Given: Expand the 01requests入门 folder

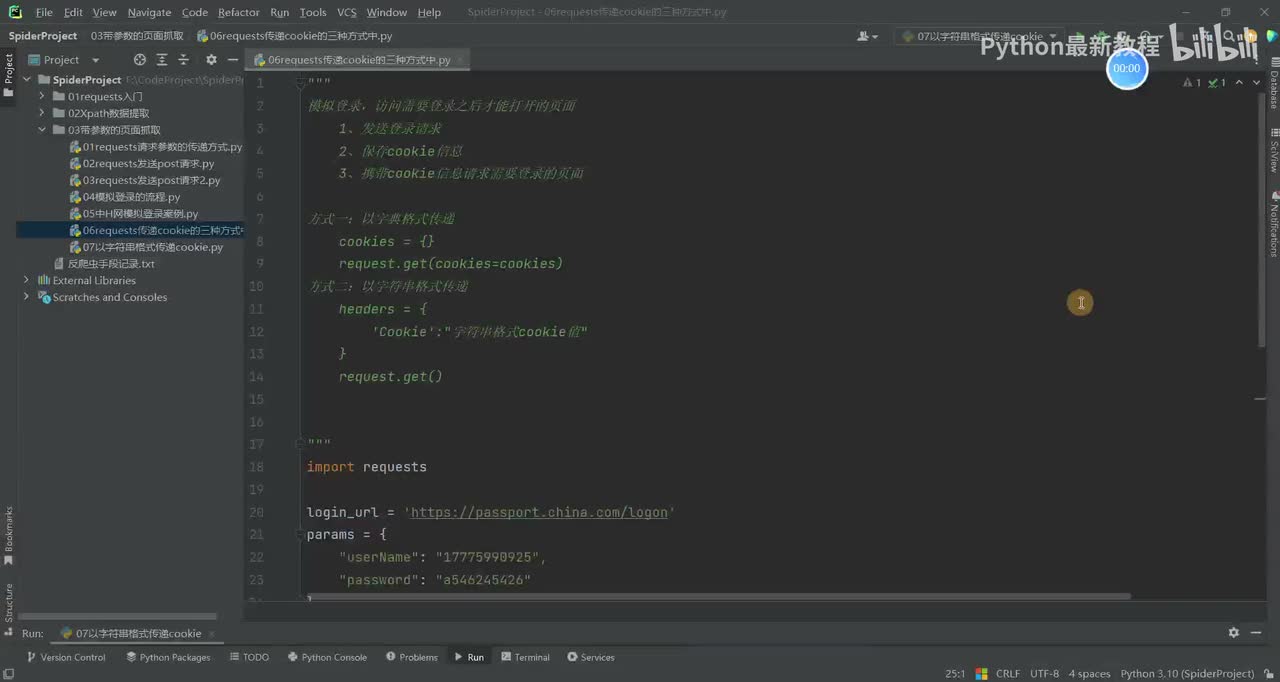Looking at the screenshot, I should pyautogui.click(x=42, y=96).
